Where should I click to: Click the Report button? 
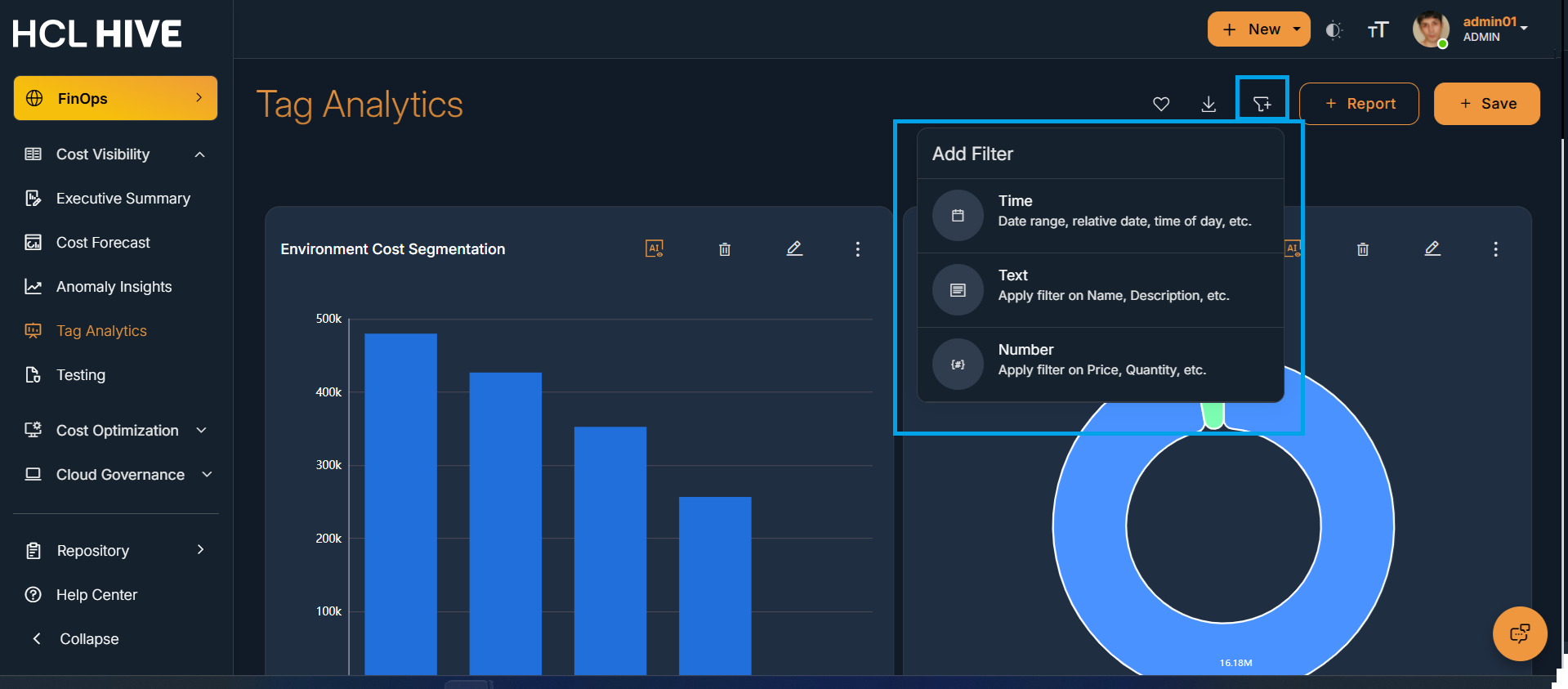pyautogui.click(x=1358, y=104)
